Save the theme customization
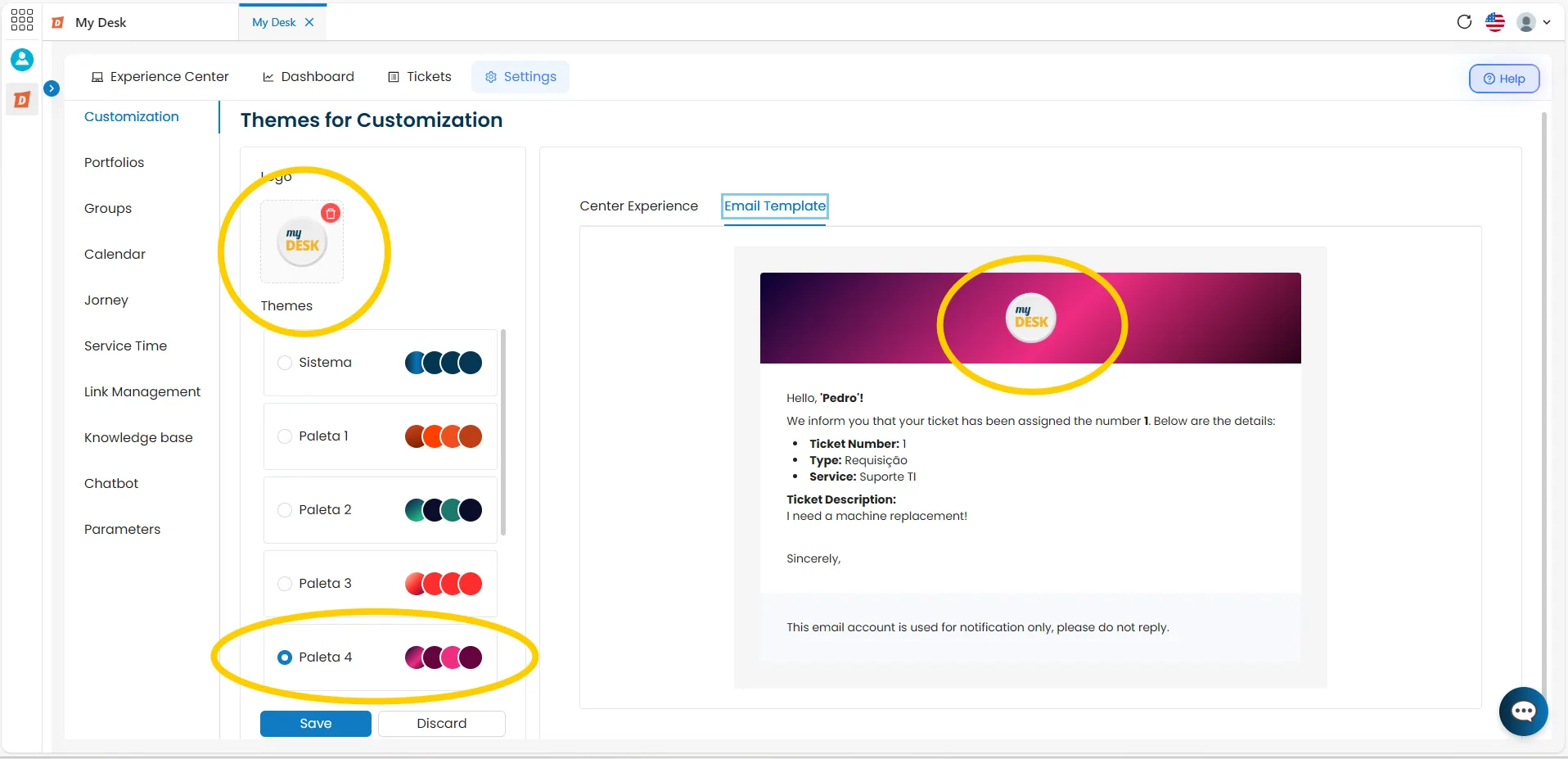The width and height of the screenshot is (1568, 759). pos(316,723)
